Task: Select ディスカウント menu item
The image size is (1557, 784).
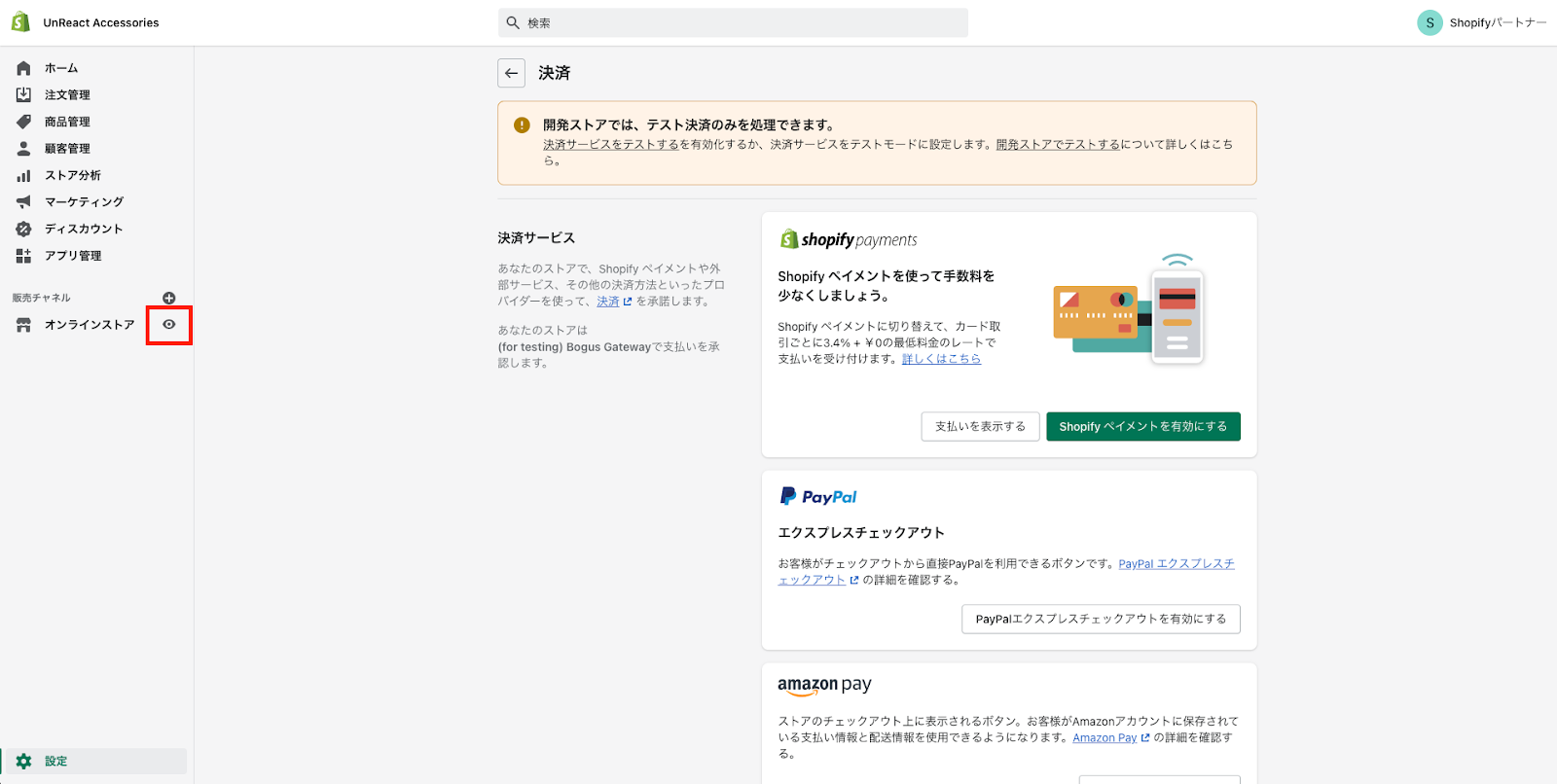Action: click(84, 229)
